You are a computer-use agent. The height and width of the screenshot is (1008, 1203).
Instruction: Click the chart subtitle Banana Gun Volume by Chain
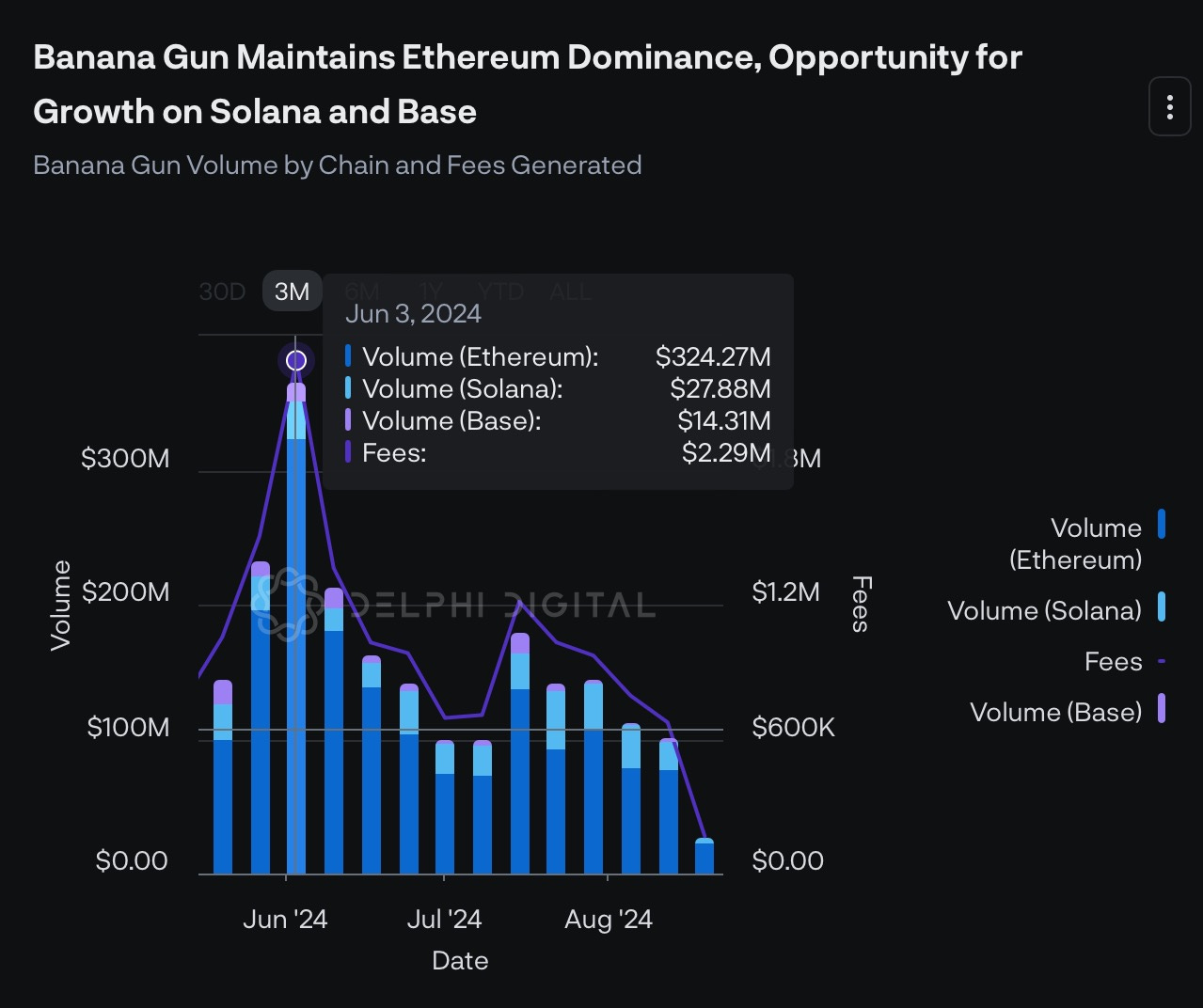pos(337,165)
